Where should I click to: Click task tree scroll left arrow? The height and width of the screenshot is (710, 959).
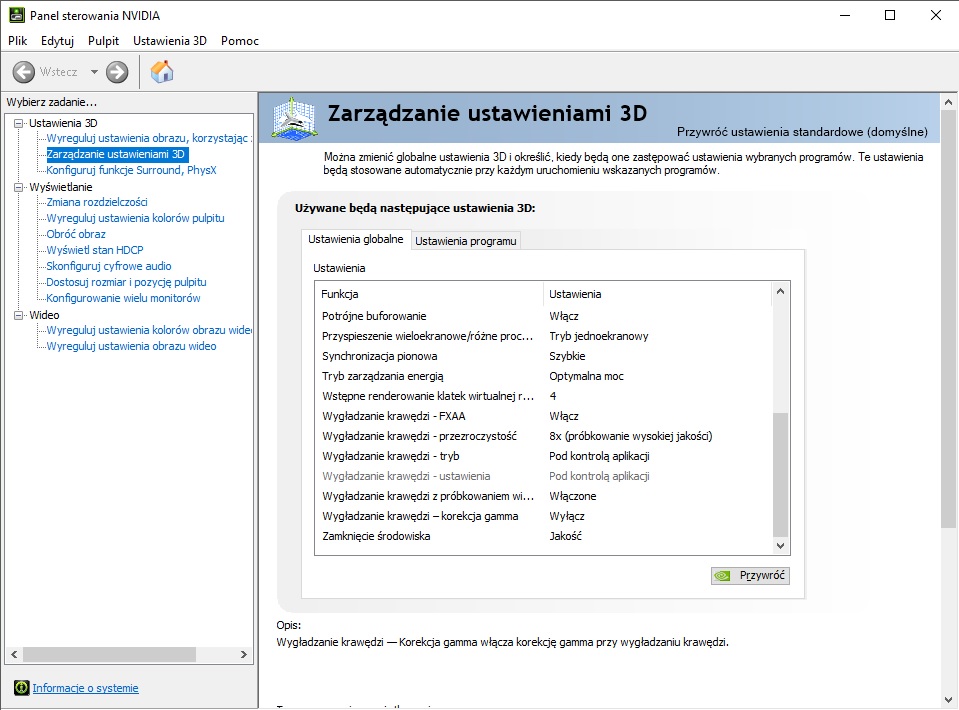pyautogui.click(x=14, y=654)
